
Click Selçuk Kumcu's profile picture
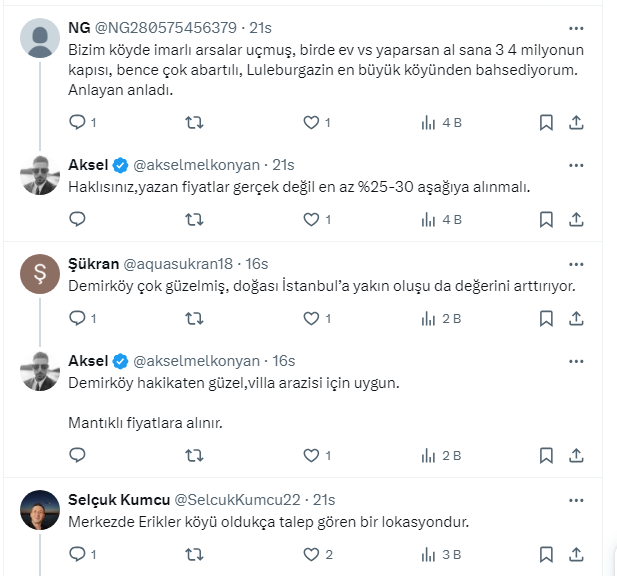tap(40, 510)
